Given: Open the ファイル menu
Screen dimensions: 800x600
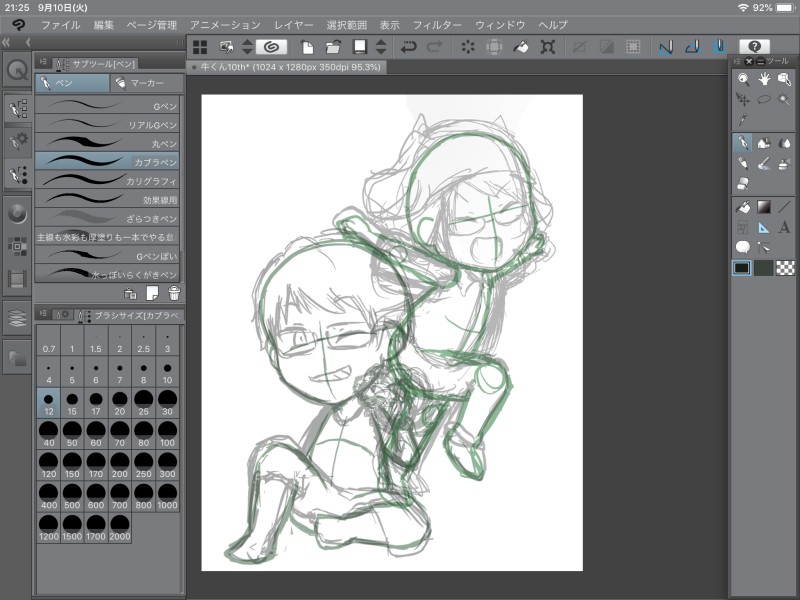Looking at the screenshot, I should tap(61, 25).
